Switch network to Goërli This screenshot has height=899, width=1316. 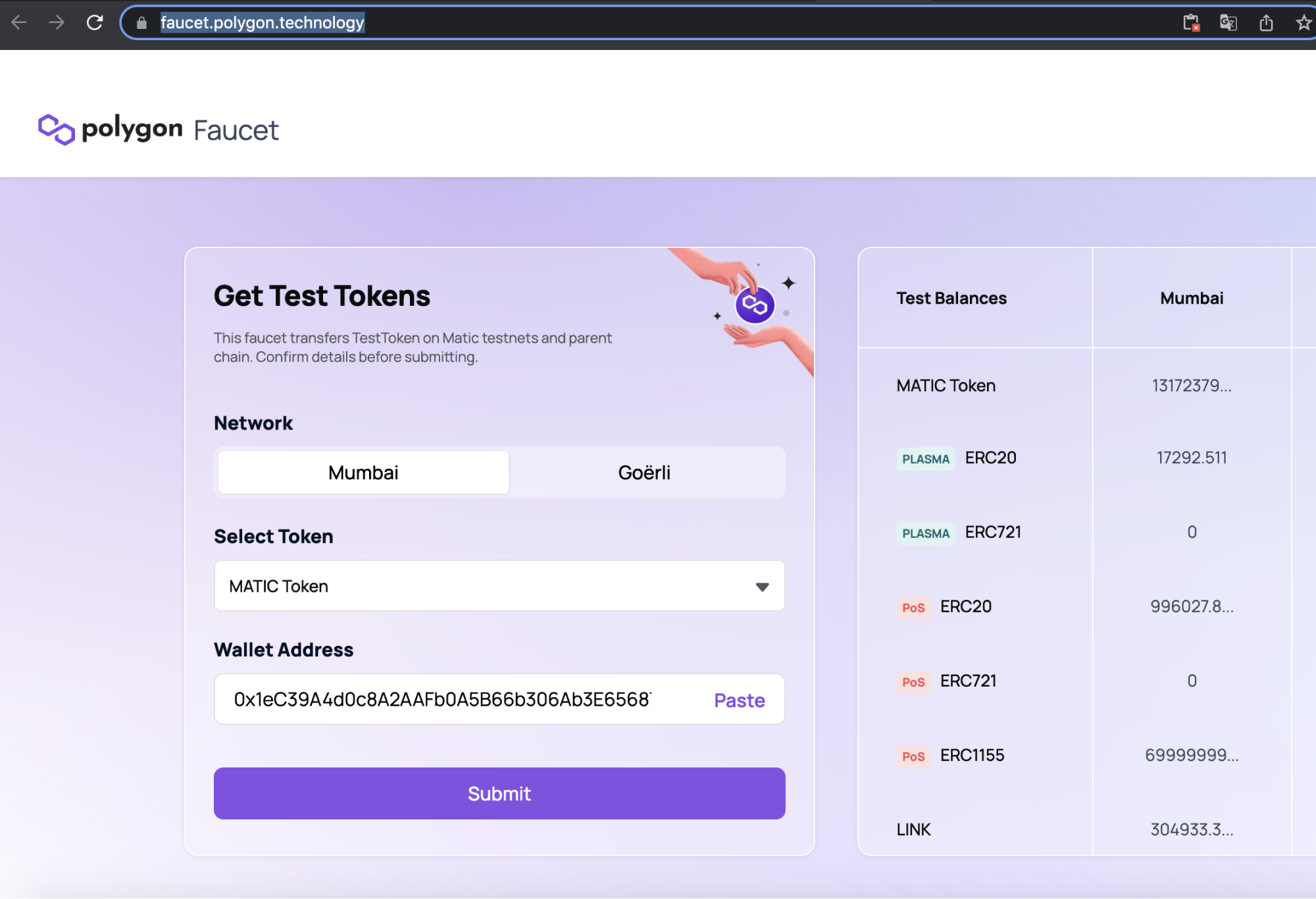(644, 472)
